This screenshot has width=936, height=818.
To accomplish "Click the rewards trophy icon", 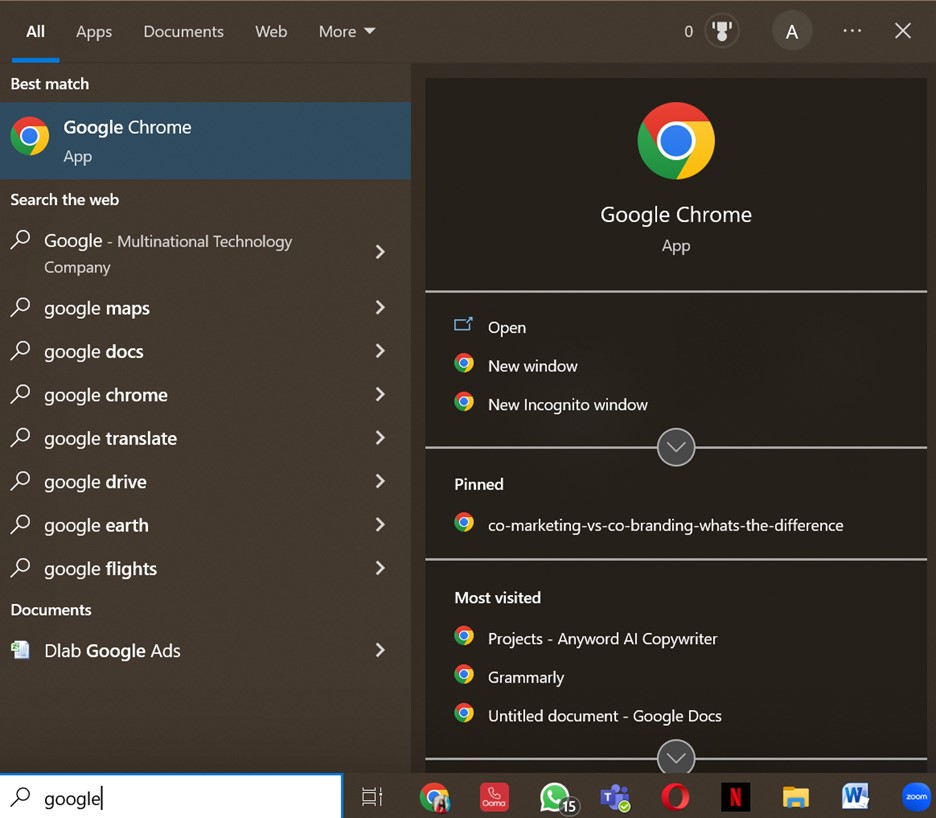I will [x=721, y=31].
